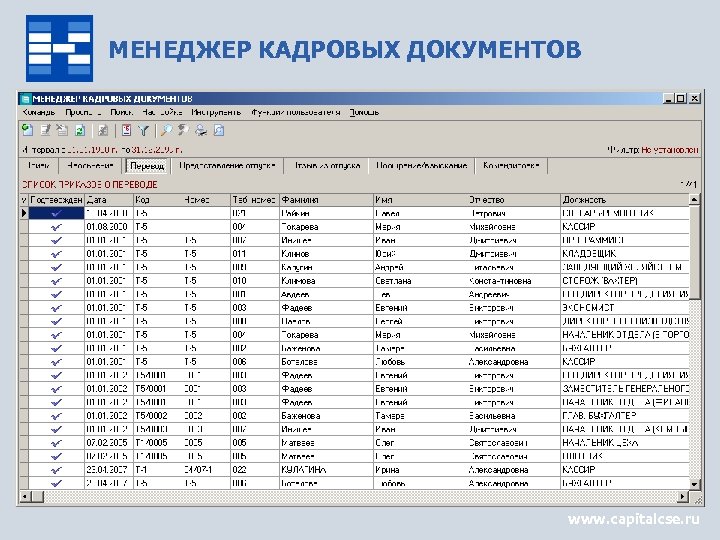
Task: Click the app icon in window title bar
Action: point(25,99)
